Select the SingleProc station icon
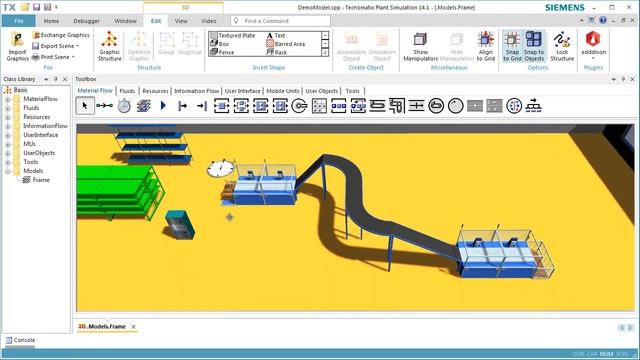 click(x=221, y=106)
